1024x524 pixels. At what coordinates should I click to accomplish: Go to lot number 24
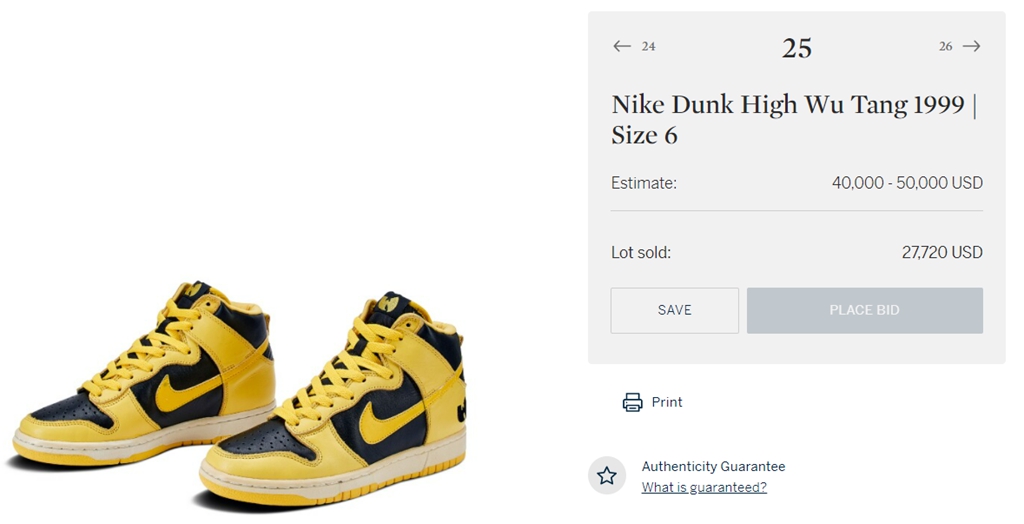click(648, 46)
